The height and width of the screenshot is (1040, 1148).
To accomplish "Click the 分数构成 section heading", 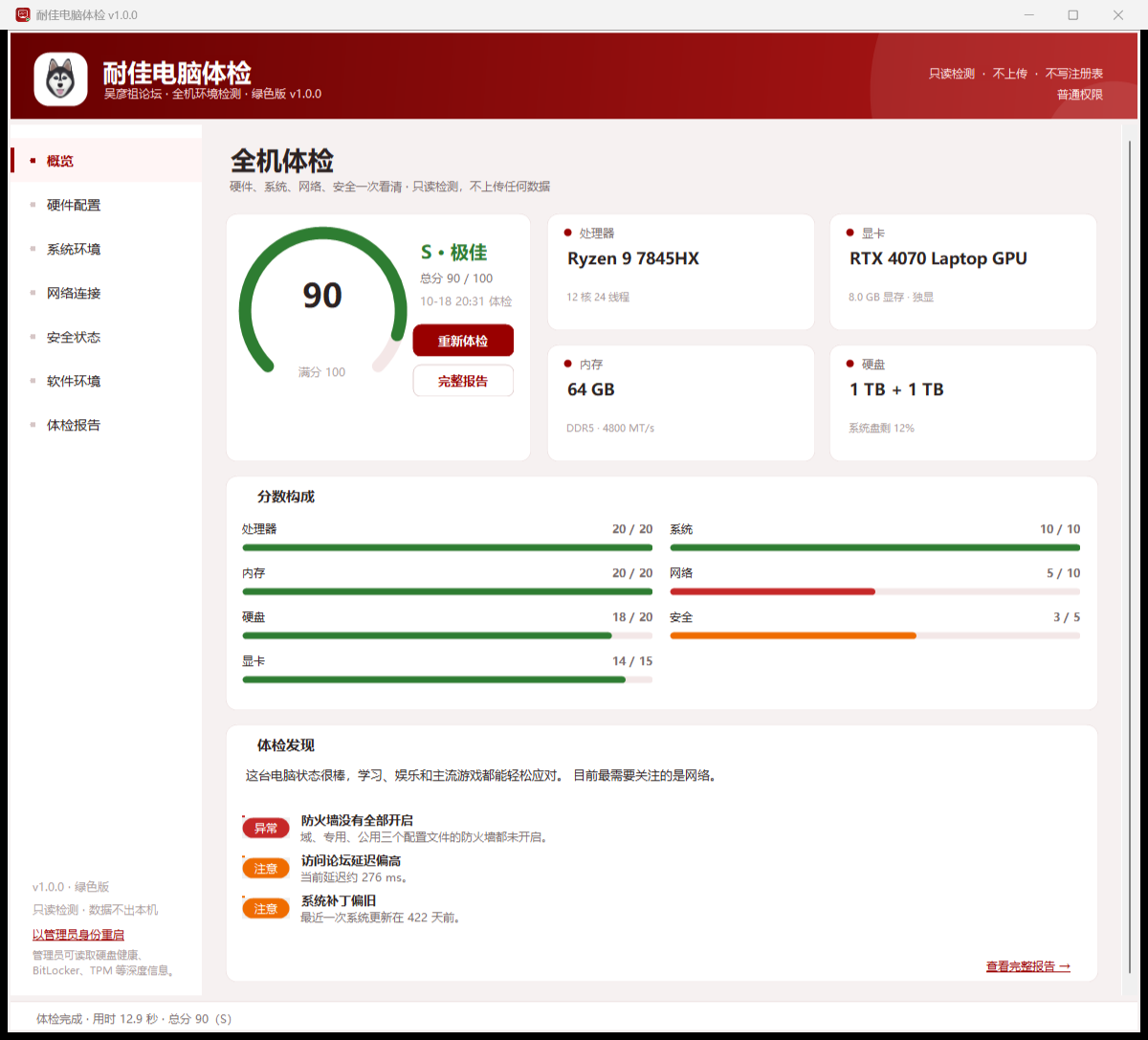I will tap(286, 497).
